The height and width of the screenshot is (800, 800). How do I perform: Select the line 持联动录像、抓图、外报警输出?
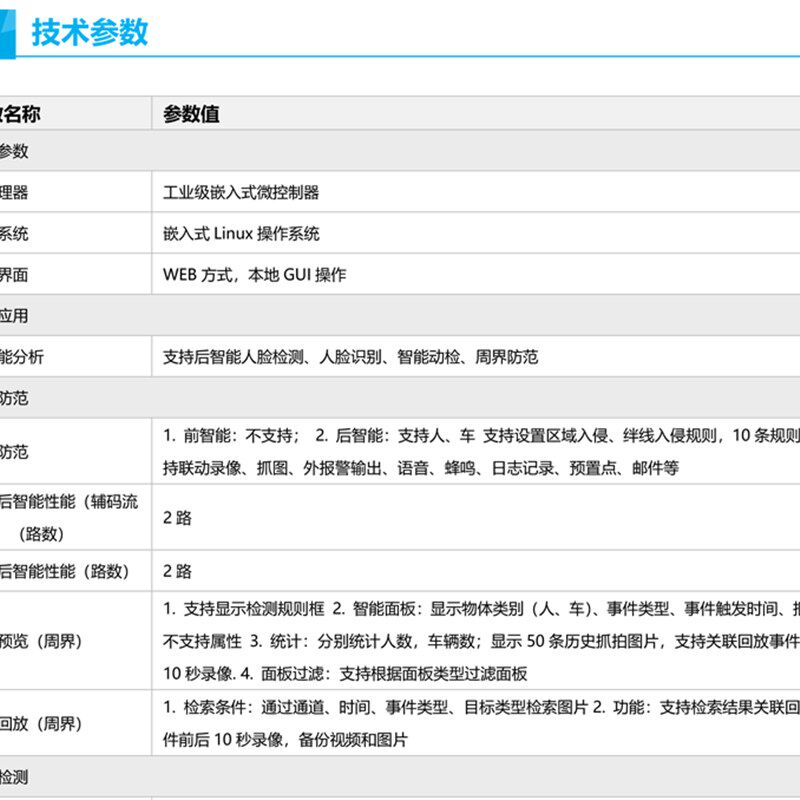click(421, 468)
